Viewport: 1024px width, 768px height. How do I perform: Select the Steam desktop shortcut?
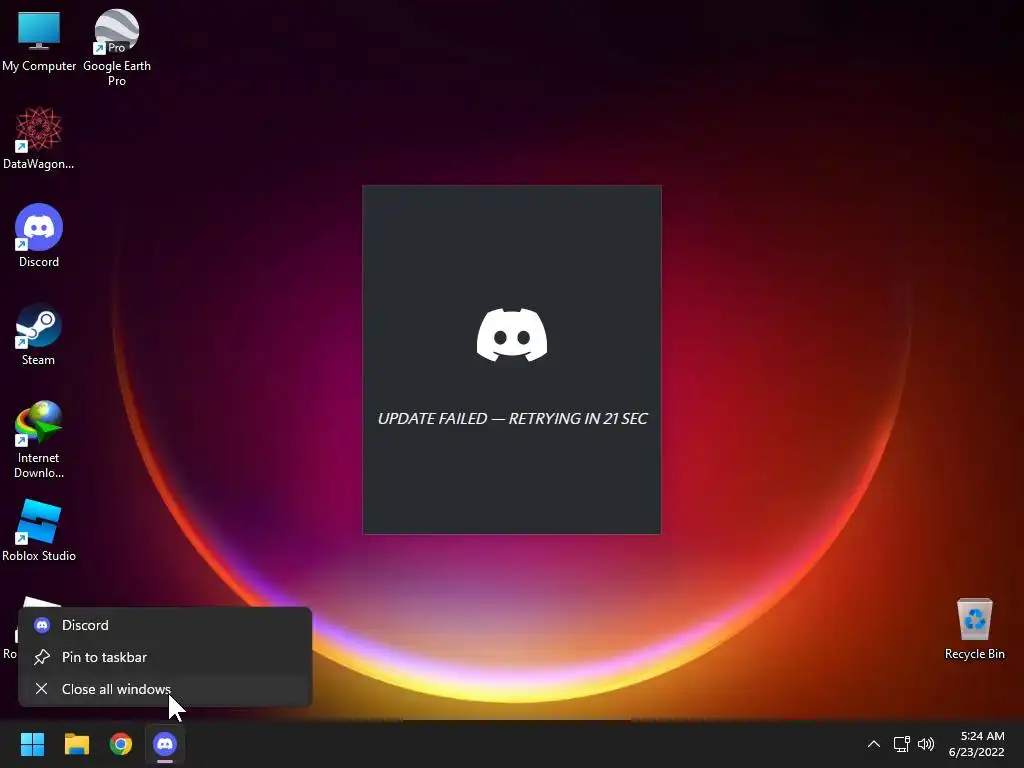click(39, 334)
